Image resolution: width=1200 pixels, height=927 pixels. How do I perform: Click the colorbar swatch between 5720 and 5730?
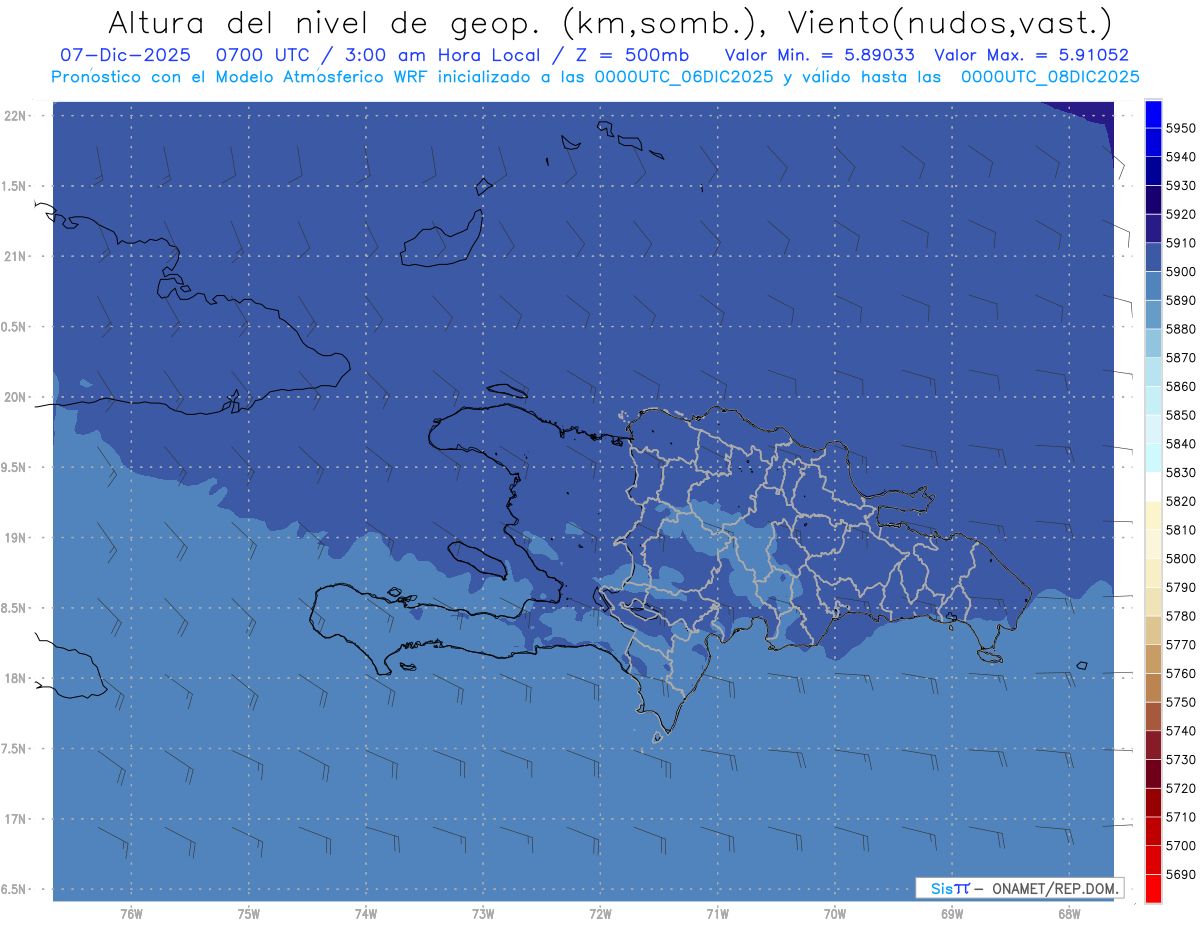[1153, 774]
